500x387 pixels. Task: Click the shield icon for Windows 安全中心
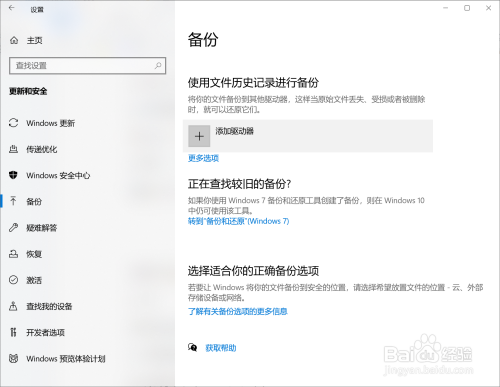point(13,175)
